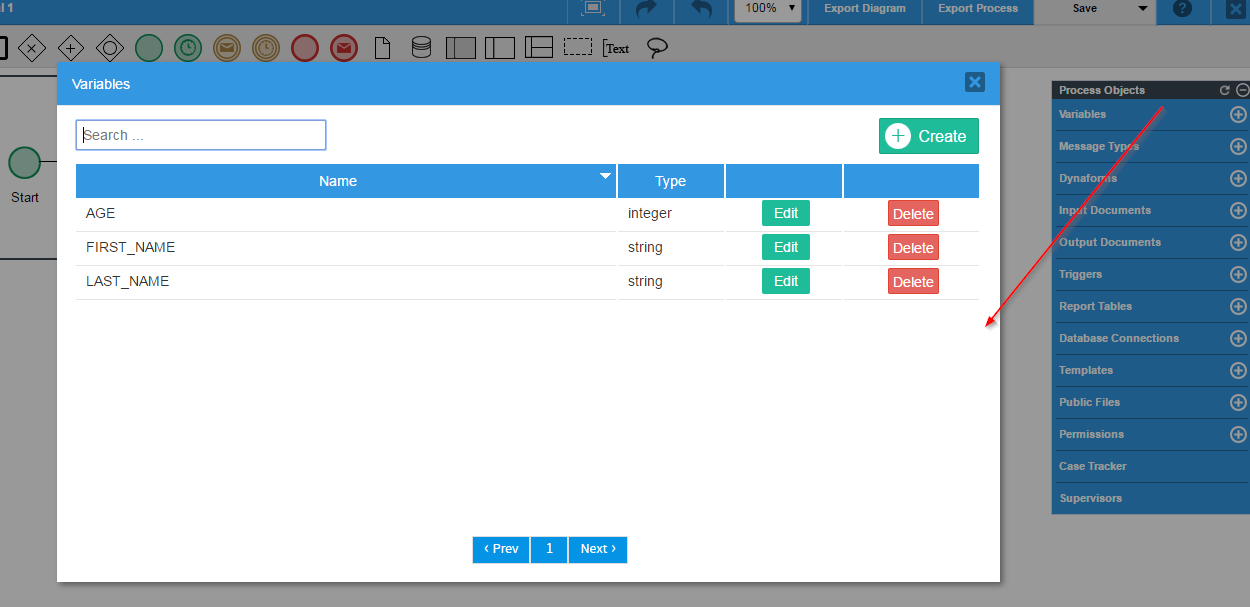Click the exclusive gateway diamond icon

(x=32, y=48)
